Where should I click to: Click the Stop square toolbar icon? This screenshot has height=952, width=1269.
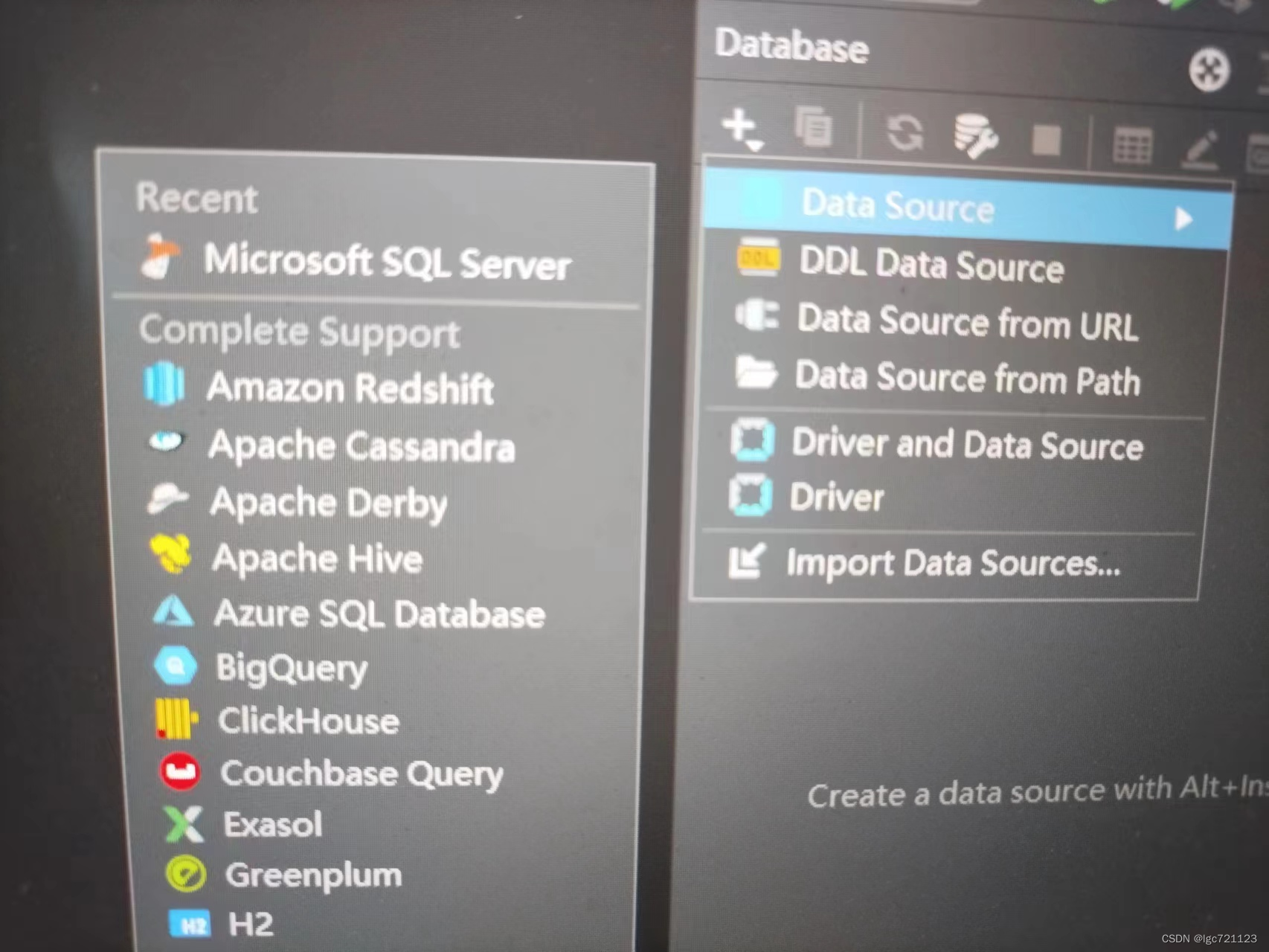(1046, 140)
